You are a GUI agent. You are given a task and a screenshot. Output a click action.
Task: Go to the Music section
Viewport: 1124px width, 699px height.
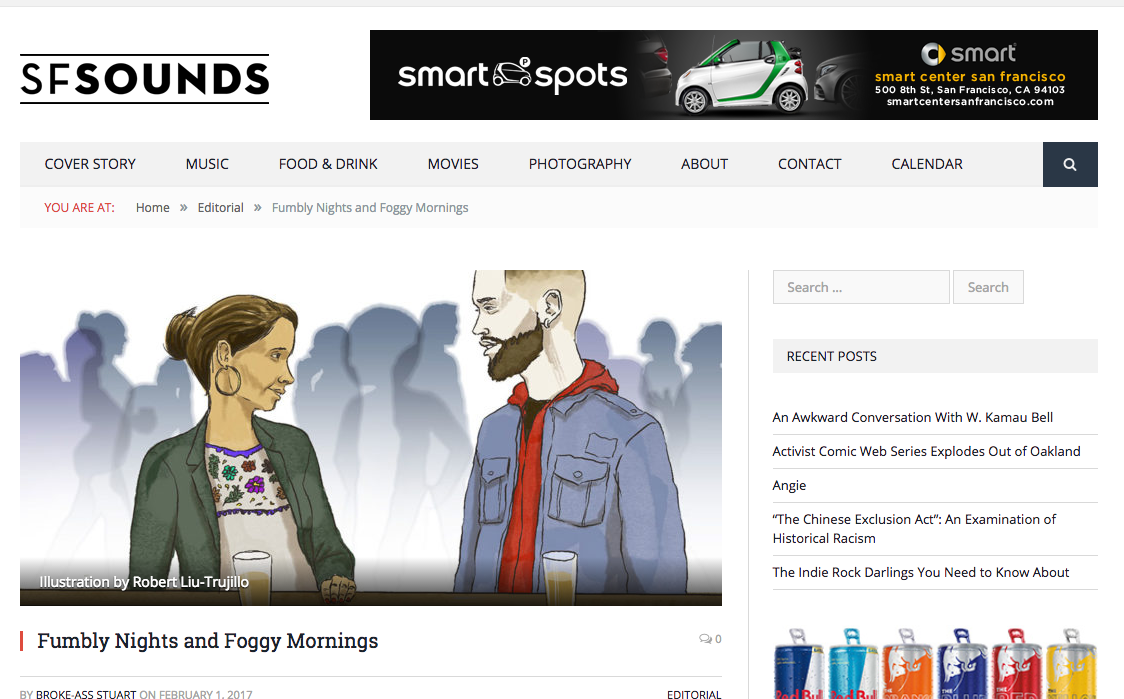(x=207, y=164)
